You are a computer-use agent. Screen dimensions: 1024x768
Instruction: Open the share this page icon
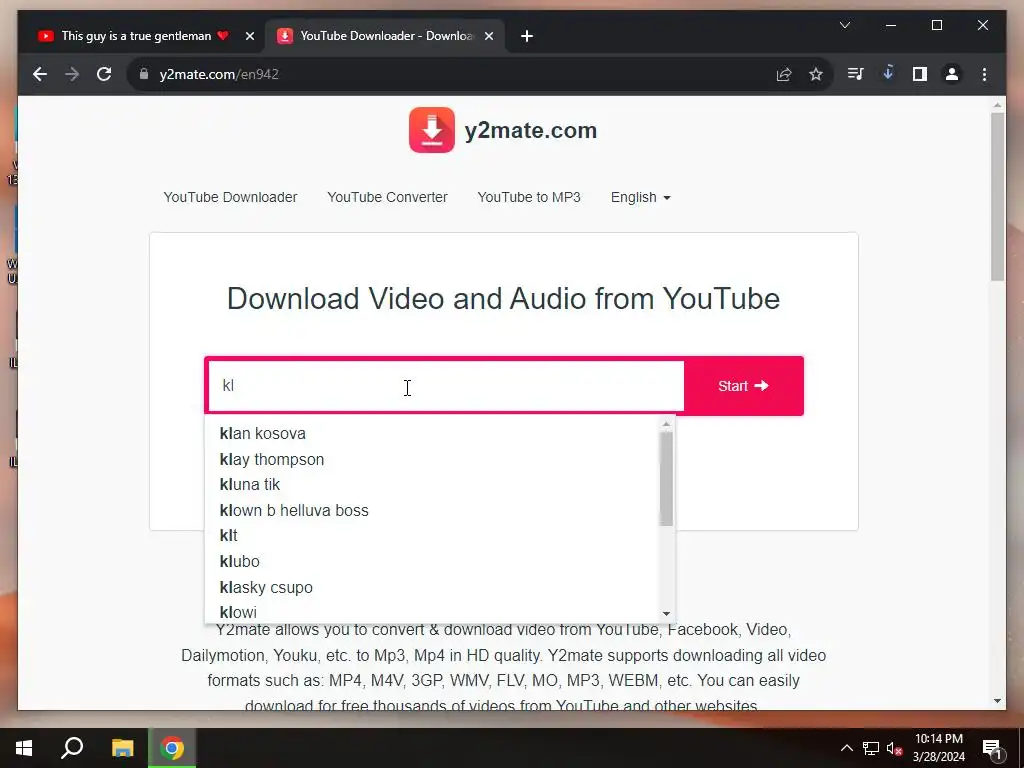tap(784, 74)
